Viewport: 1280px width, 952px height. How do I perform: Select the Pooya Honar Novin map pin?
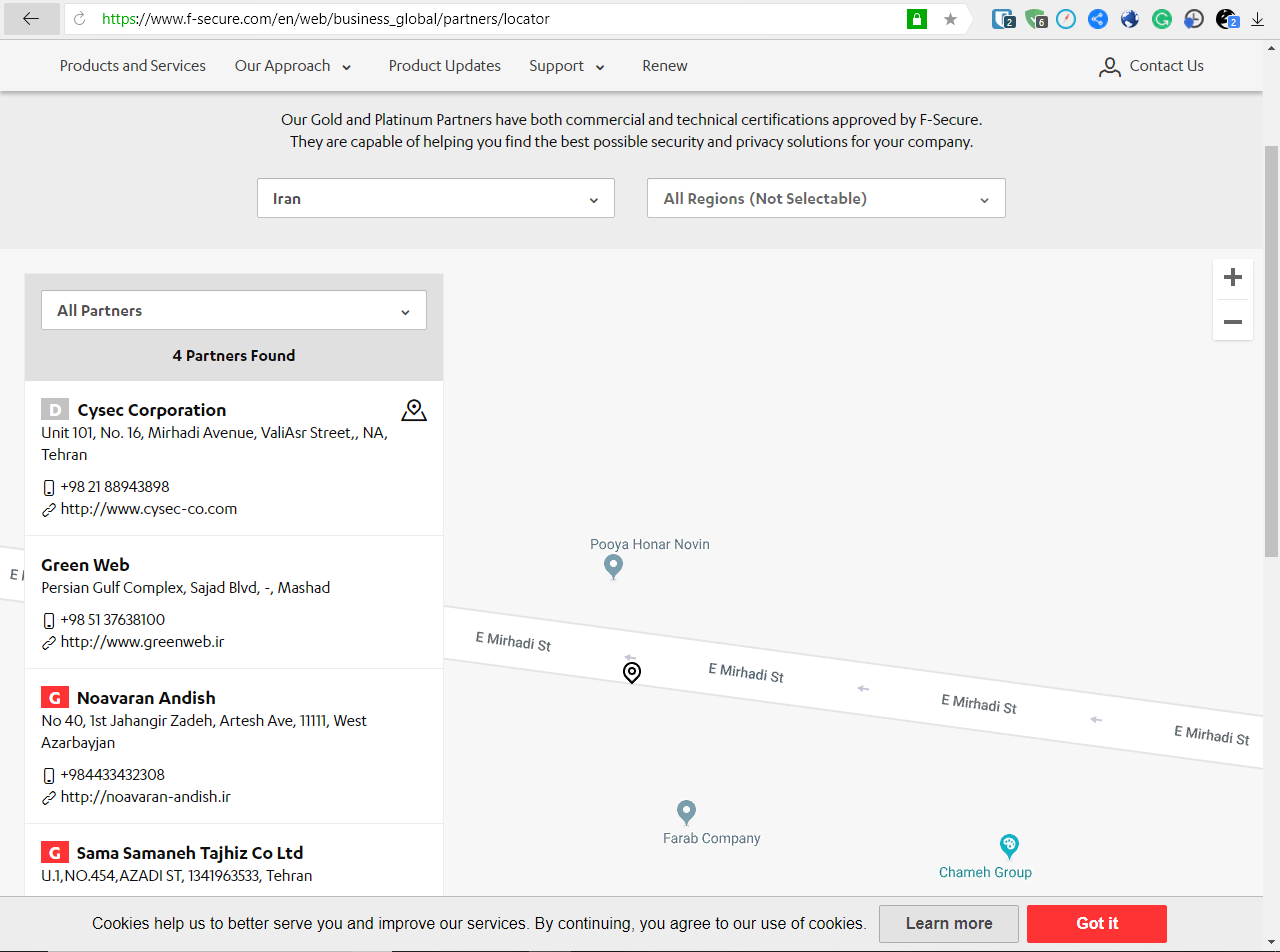point(614,567)
